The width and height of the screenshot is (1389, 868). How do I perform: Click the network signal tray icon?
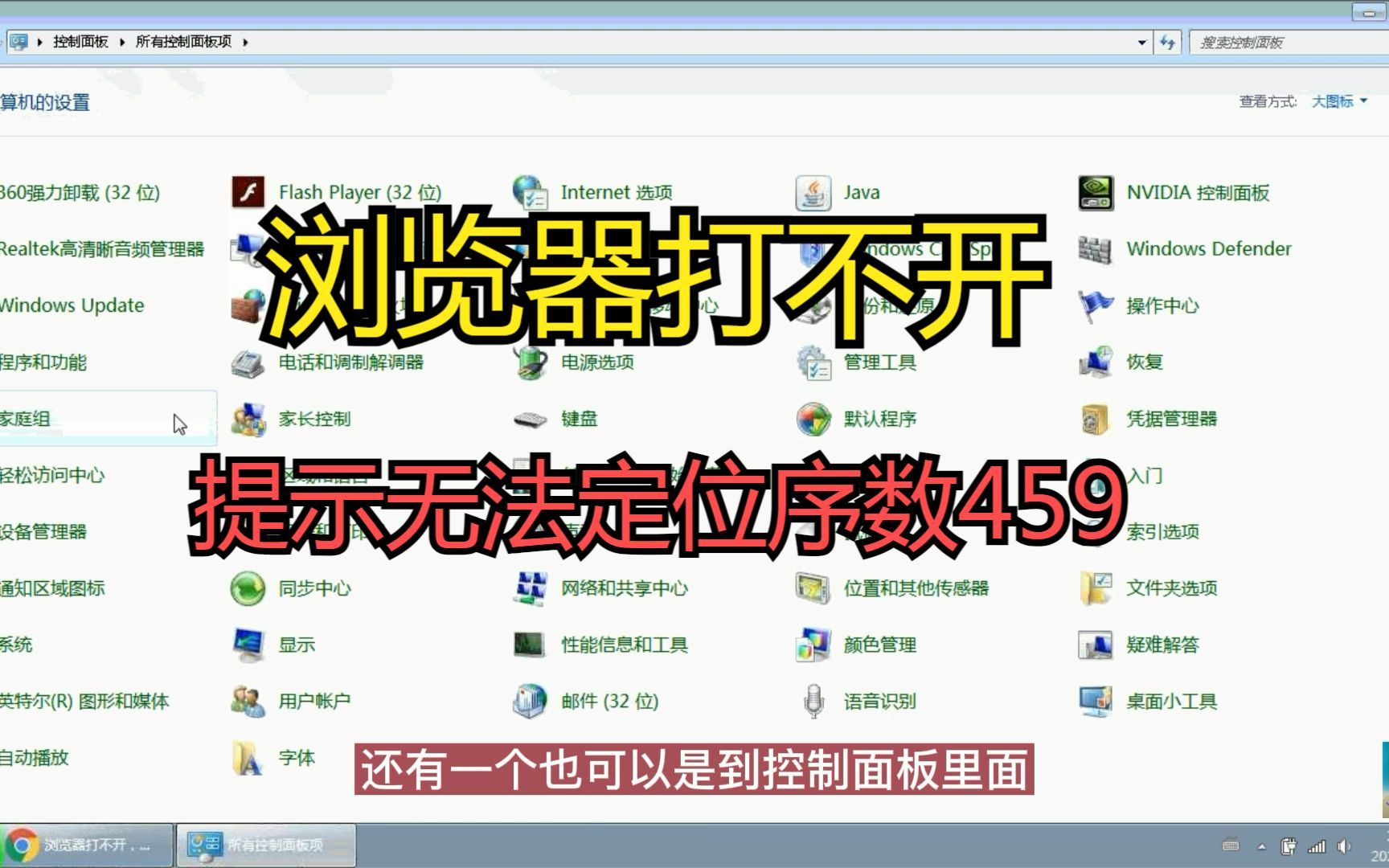click(x=1317, y=846)
